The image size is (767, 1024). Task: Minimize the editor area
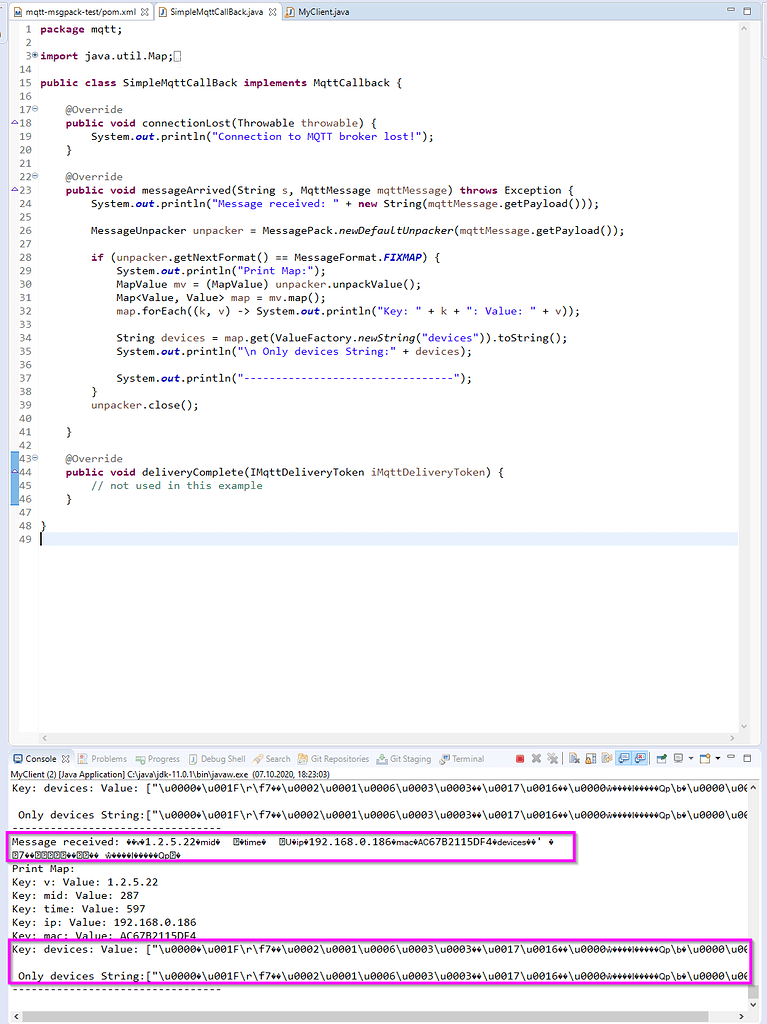tap(731, 10)
